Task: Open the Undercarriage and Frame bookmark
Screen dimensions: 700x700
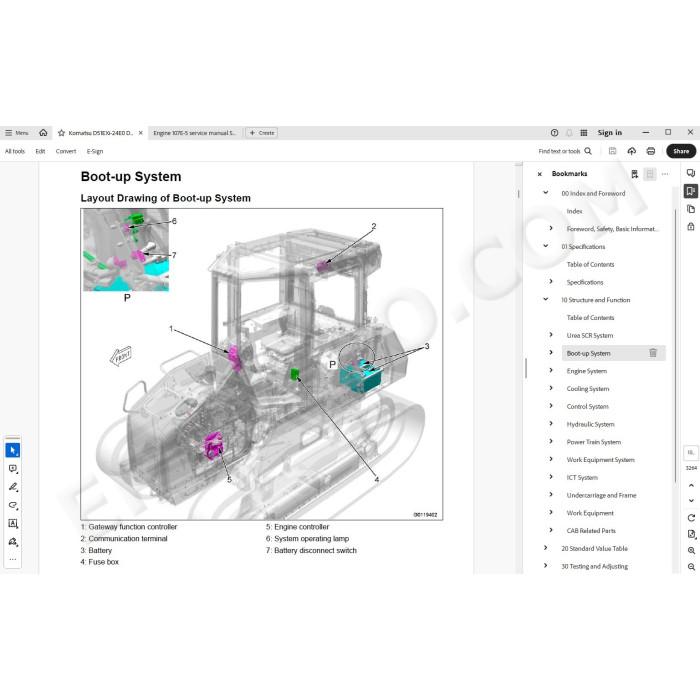Action: coord(601,496)
